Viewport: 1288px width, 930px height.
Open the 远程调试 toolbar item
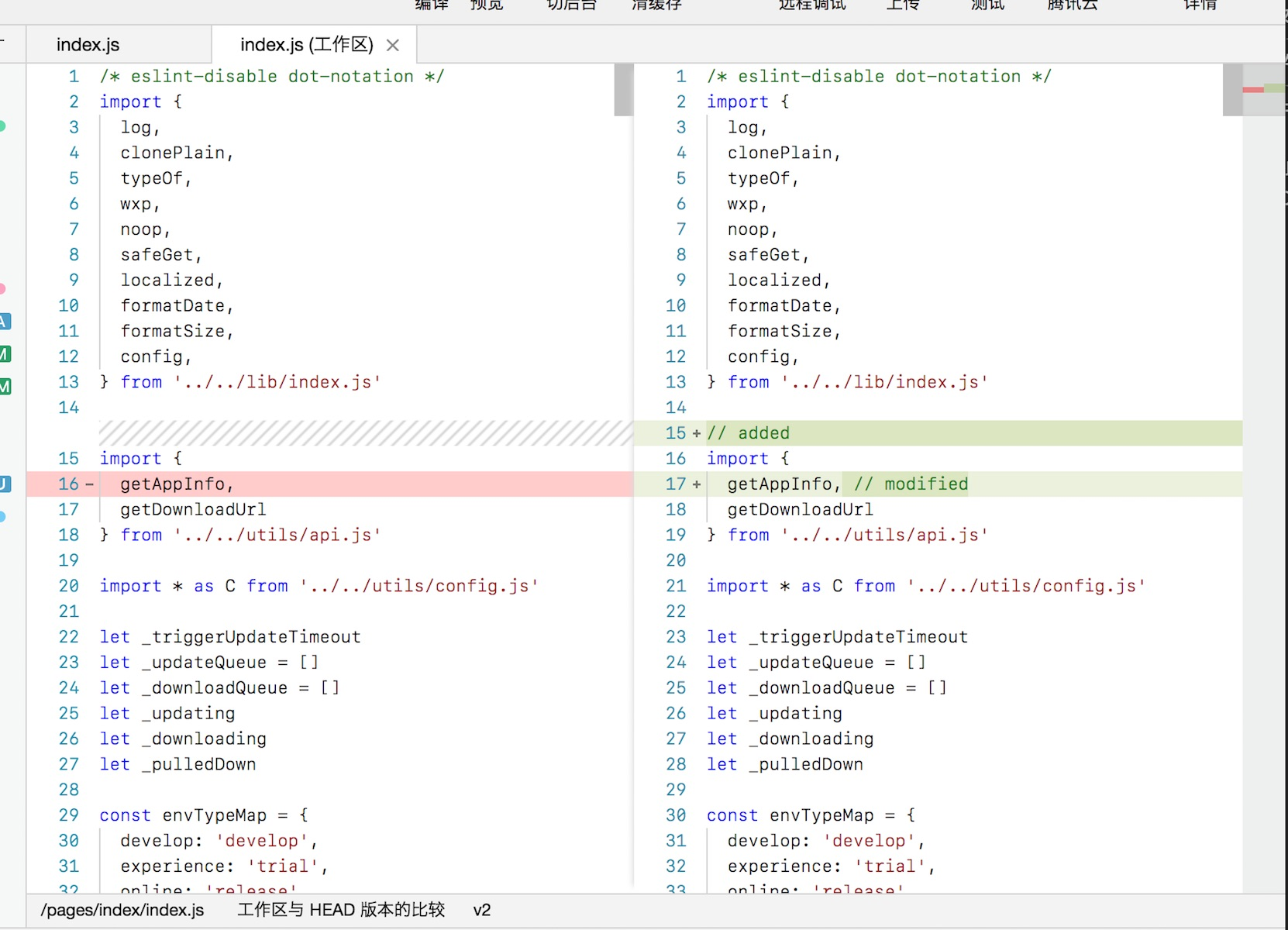(811, 6)
